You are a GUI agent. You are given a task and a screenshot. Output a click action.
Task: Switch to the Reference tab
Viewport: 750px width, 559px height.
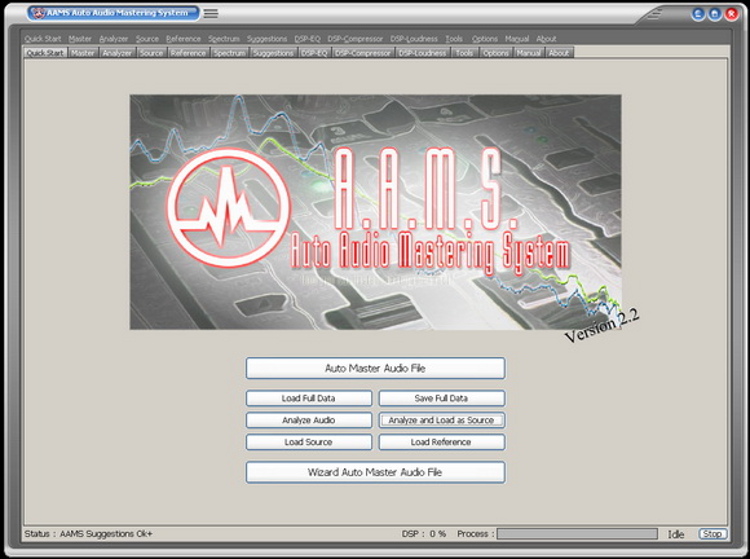(x=188, y=53)
